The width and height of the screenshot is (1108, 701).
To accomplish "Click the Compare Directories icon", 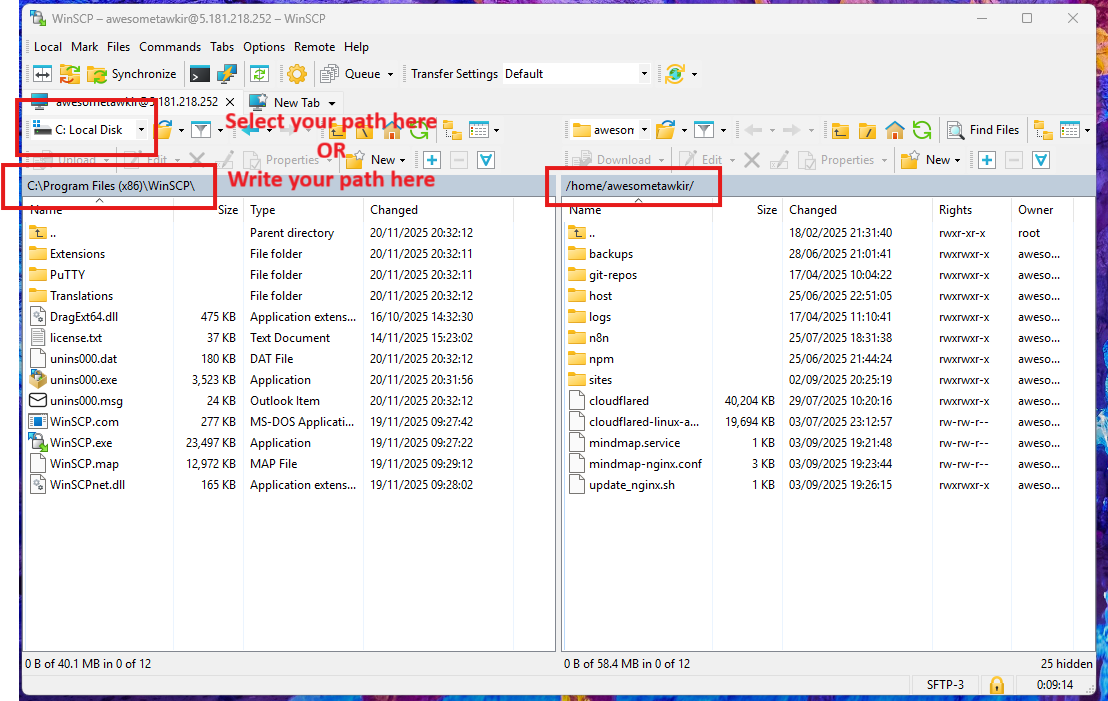I will pyautogui.click(x=42, y=74).
